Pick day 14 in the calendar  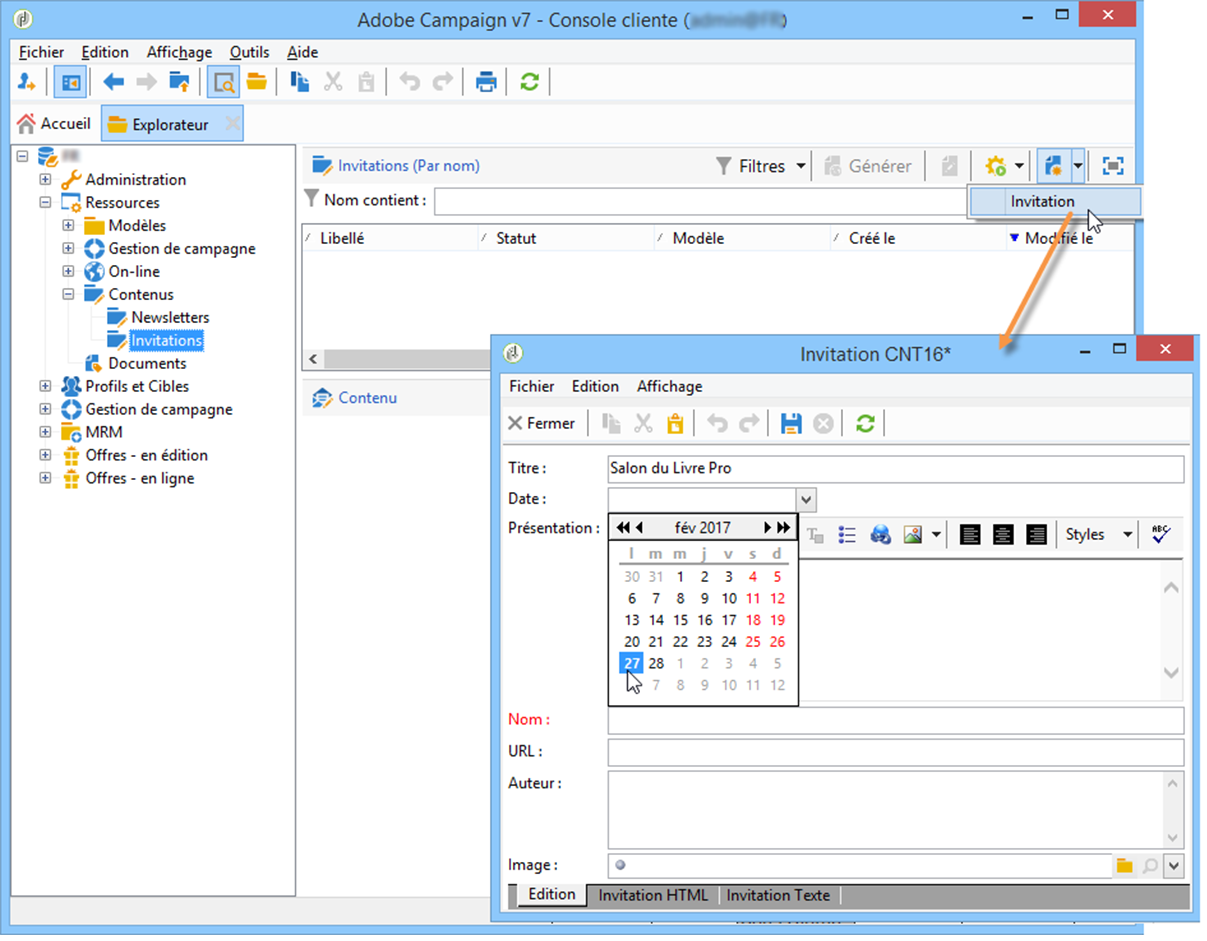tap(656, 620)
